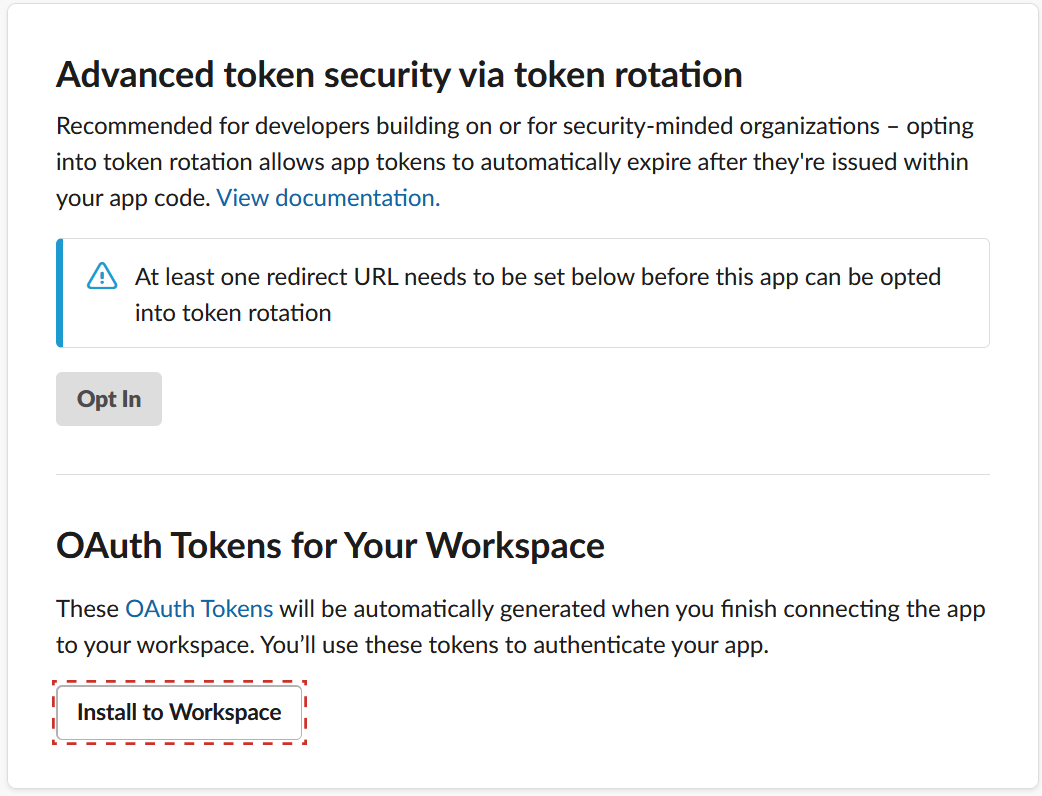
Task: Click the your app code text
Action: (x=133, y=198)
